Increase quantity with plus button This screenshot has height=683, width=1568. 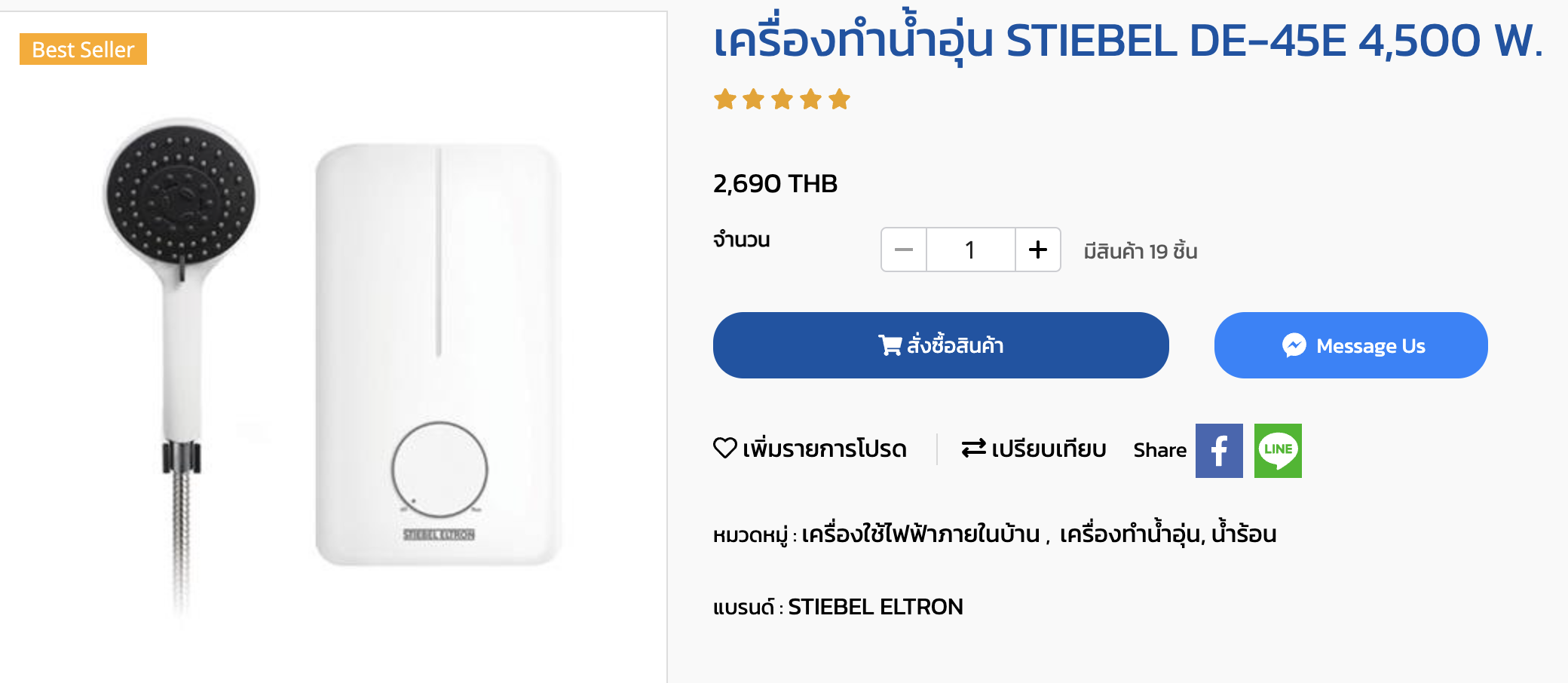click(1037, 250)
